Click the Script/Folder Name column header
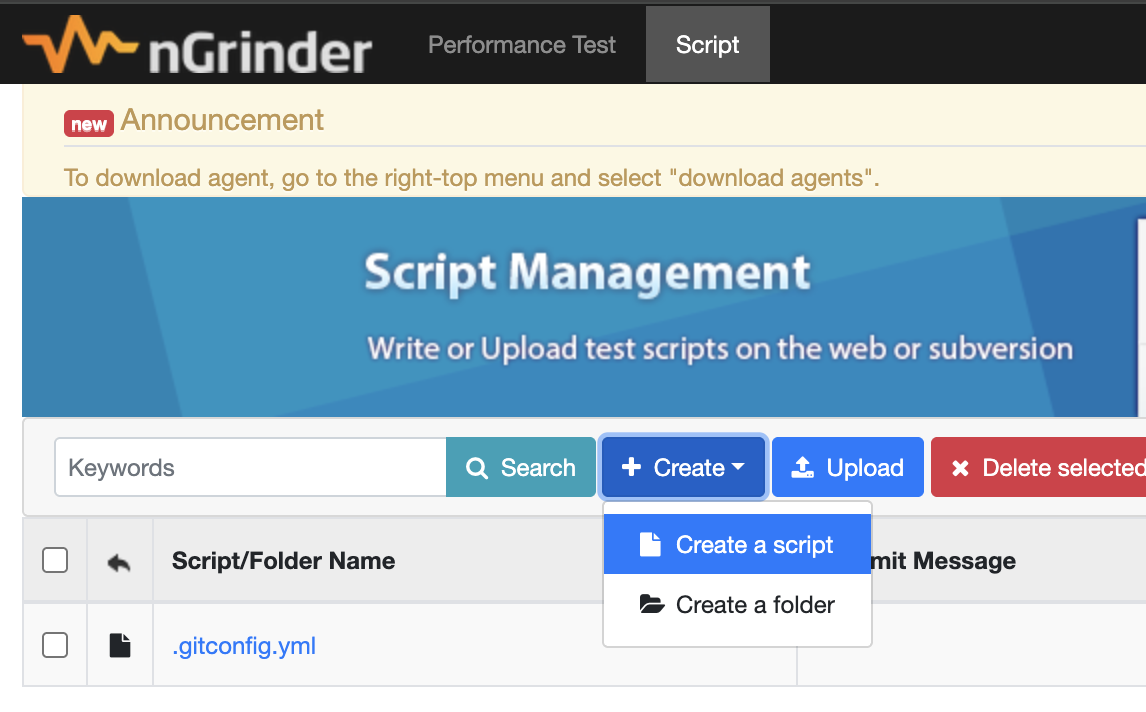The height and width of the screenshot is (712, 1146). [284, 561]
